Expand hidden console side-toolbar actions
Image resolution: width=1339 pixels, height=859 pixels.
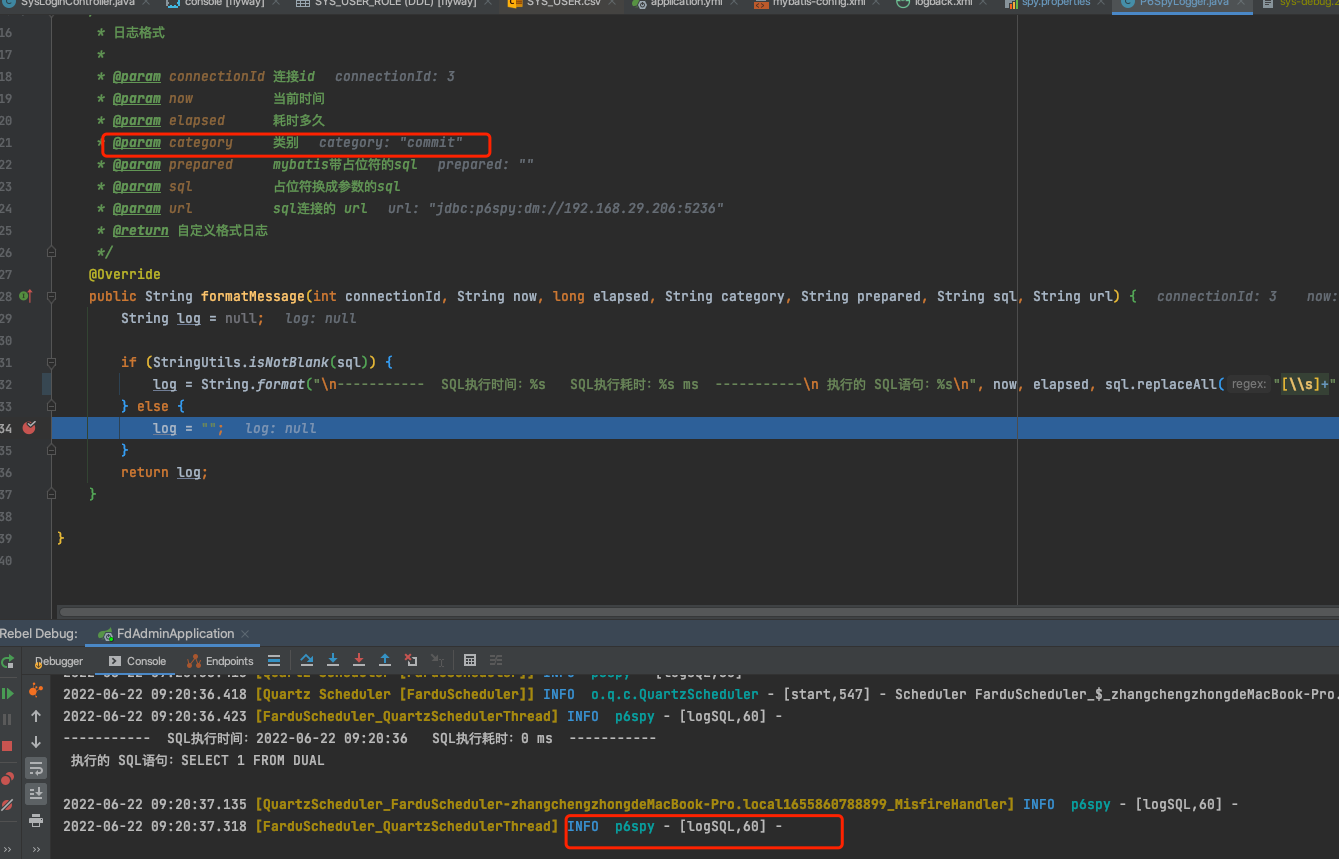(36, 850)
